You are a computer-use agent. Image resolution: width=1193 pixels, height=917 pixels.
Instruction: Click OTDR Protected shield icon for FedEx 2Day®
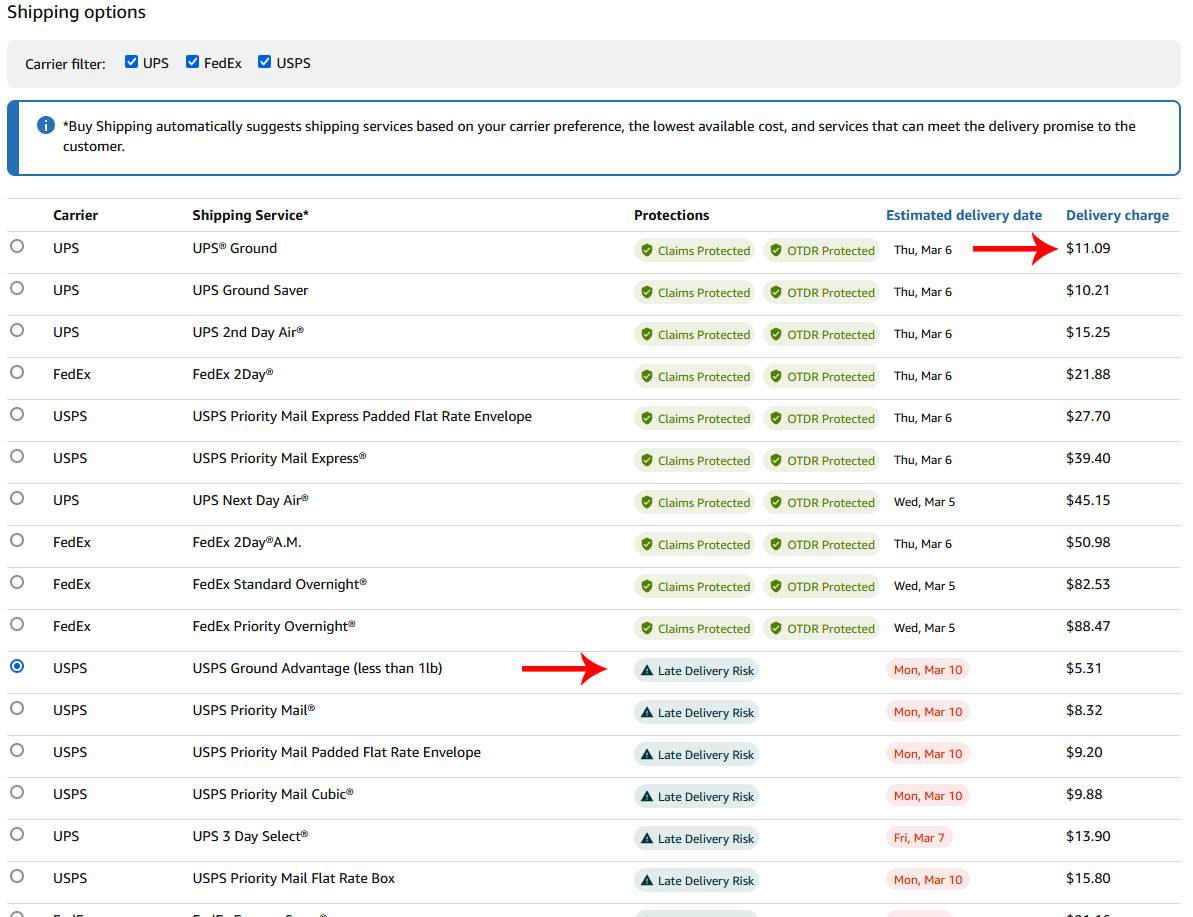(x=776, y=376)
